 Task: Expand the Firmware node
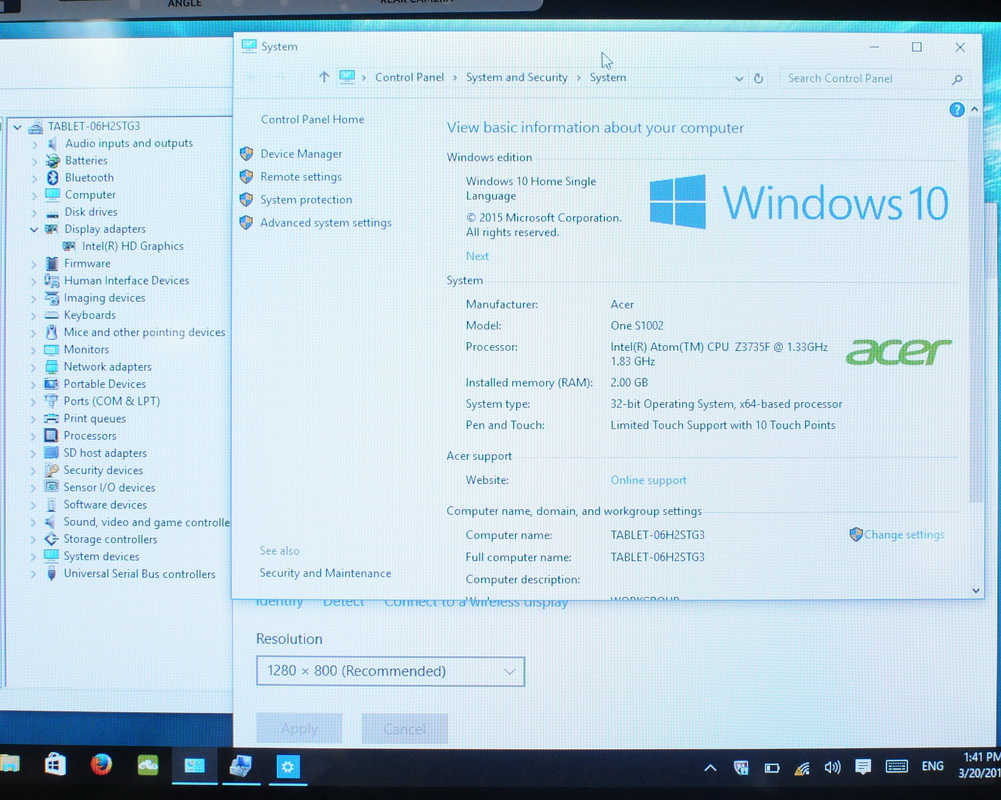pos(34,264)
